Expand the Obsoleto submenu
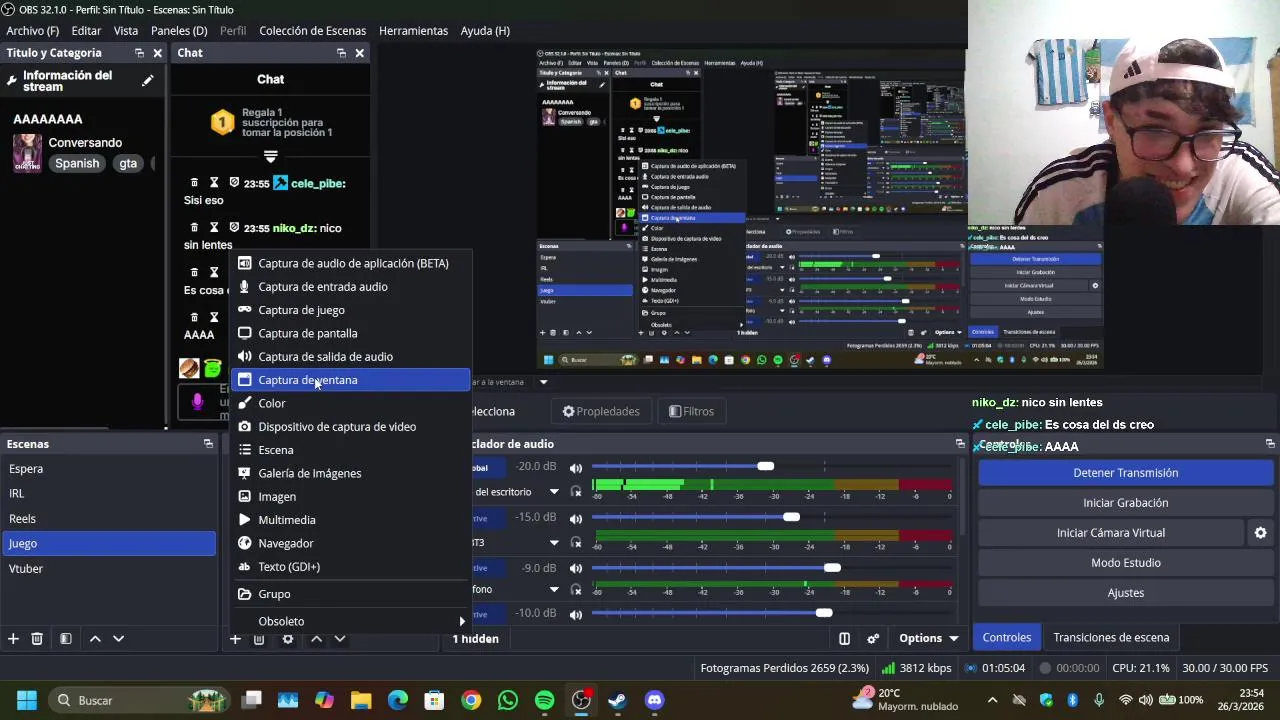1280x720 pixels. coord(351,621)
